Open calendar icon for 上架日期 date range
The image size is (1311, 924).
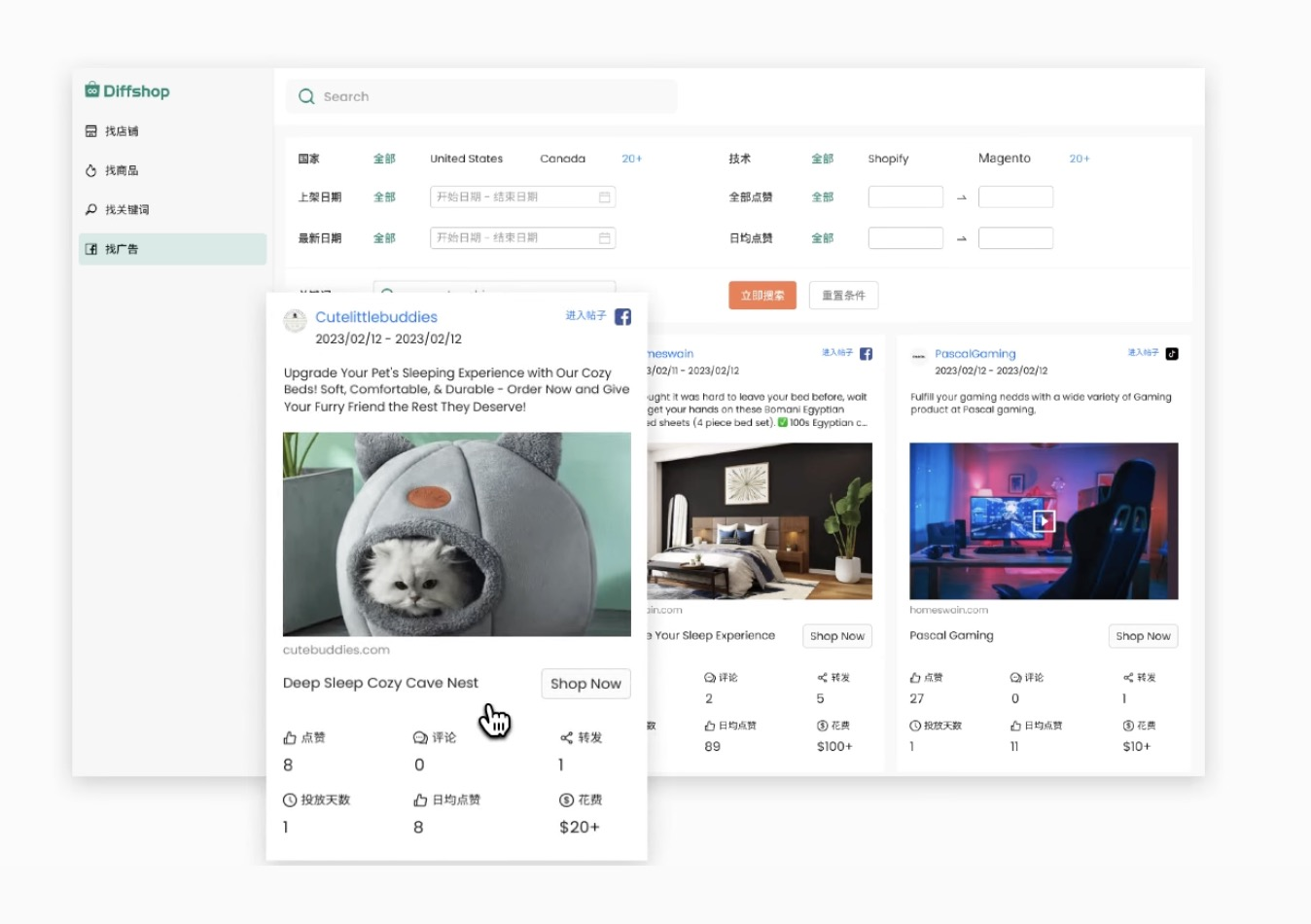(x=604, y=197)
